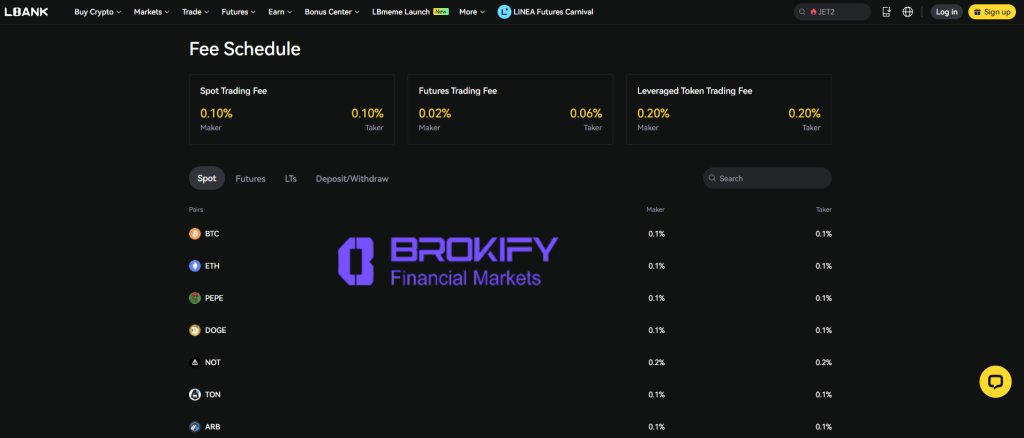Open the live chat support bubble
The height and width of the screenshot is (438, 1024).
coord(994,381)
